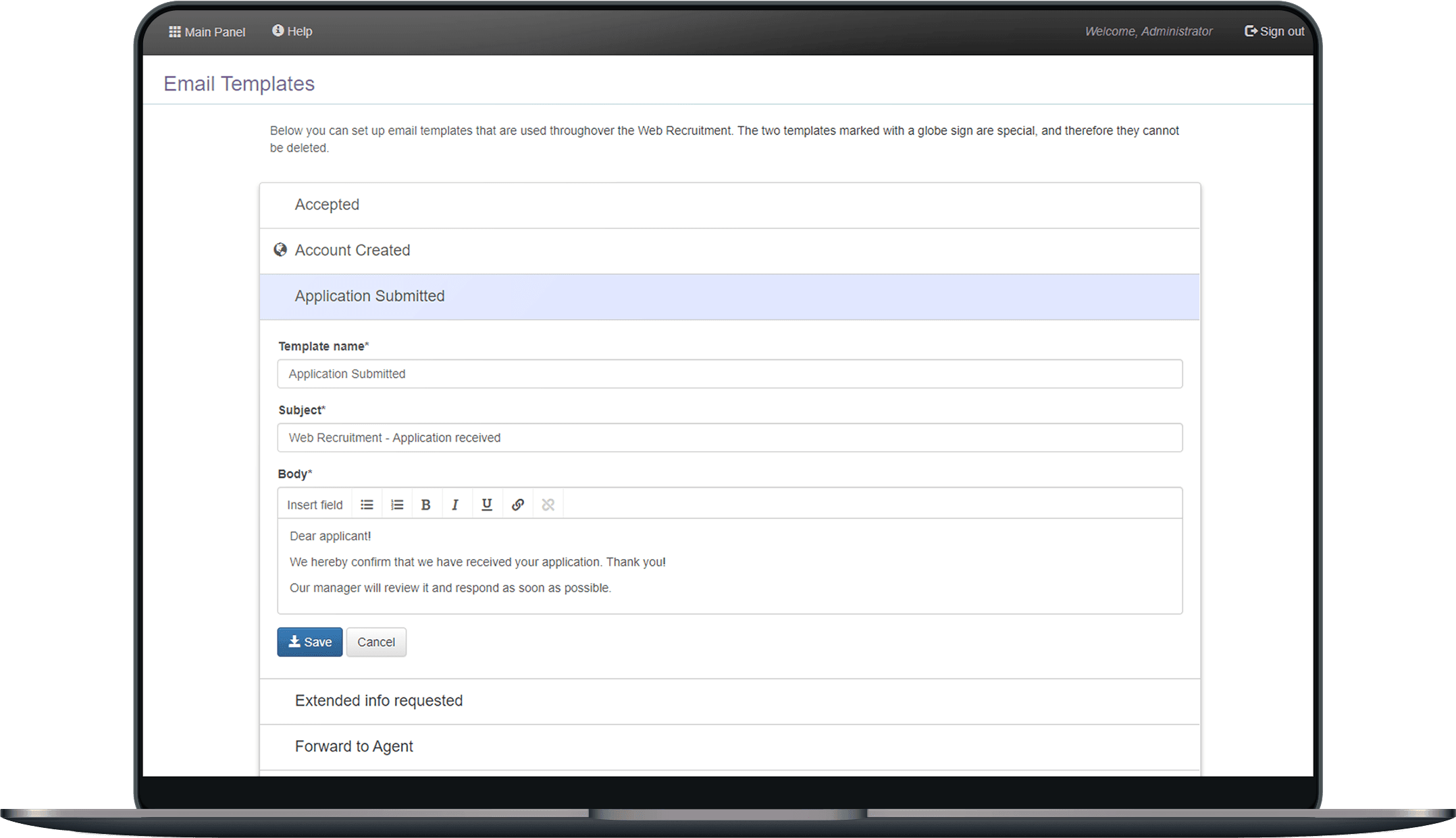Click into the Subject input field
Viewport: 1456px width, 838px height.
click(729, 438)
